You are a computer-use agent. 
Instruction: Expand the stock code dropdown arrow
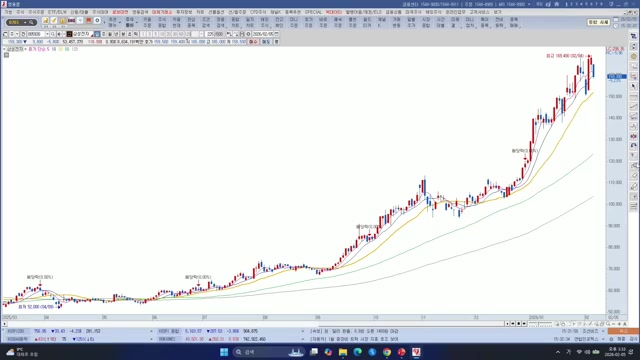pos(47,34)
